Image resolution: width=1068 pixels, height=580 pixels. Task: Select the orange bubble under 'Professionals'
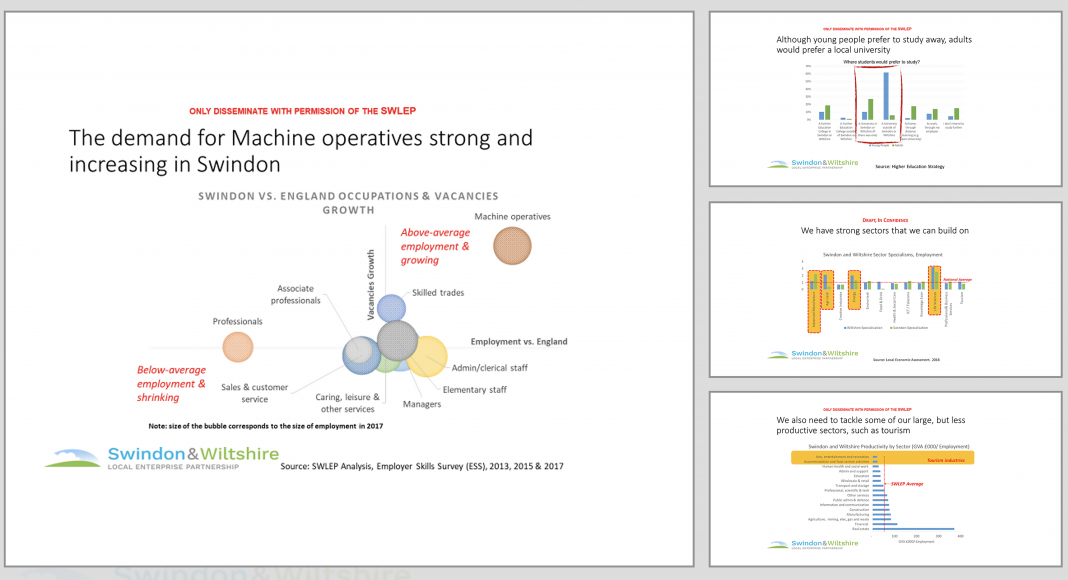(x=238, y=347)
